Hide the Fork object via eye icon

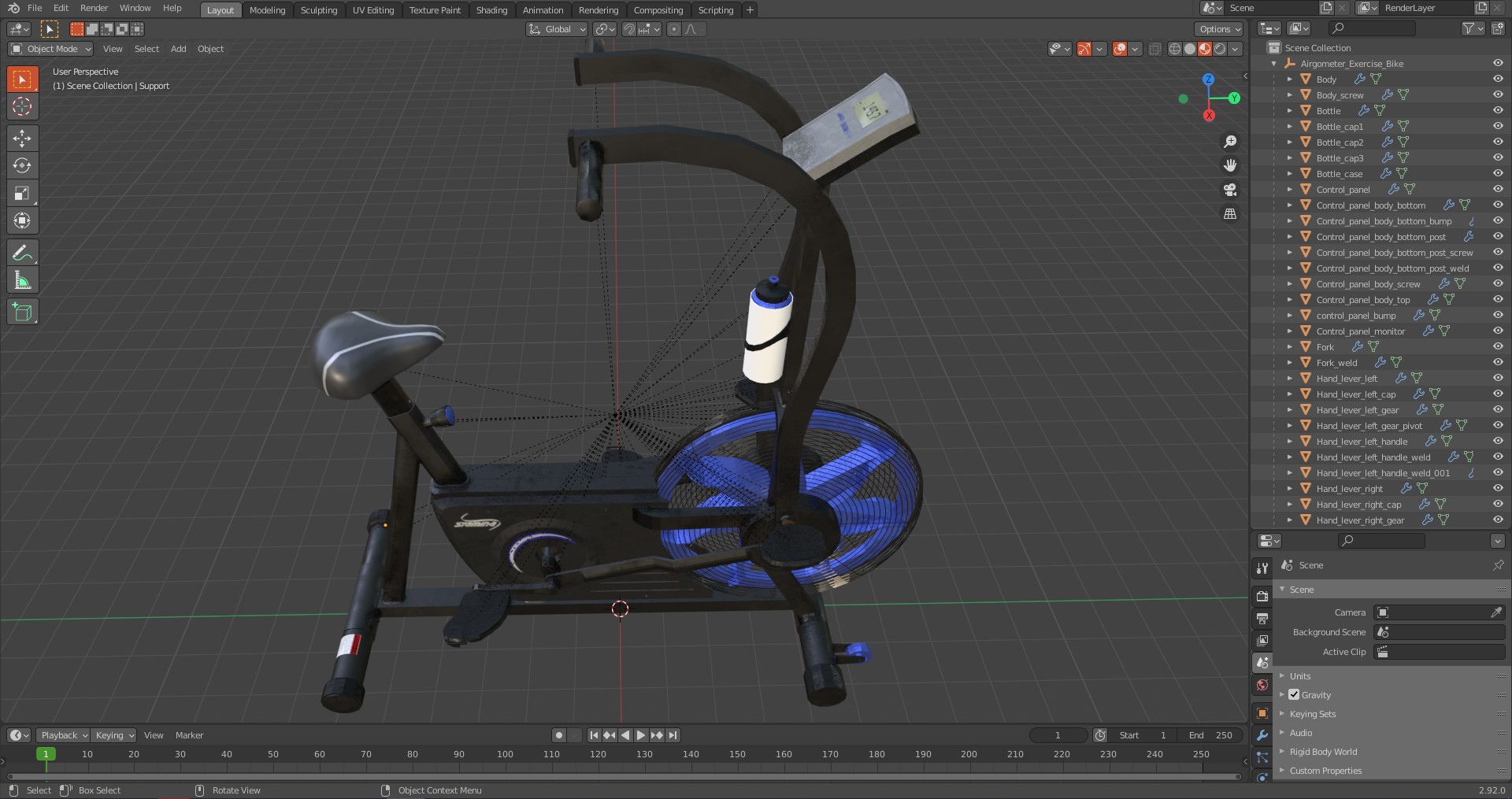(x=1498, y=346)
